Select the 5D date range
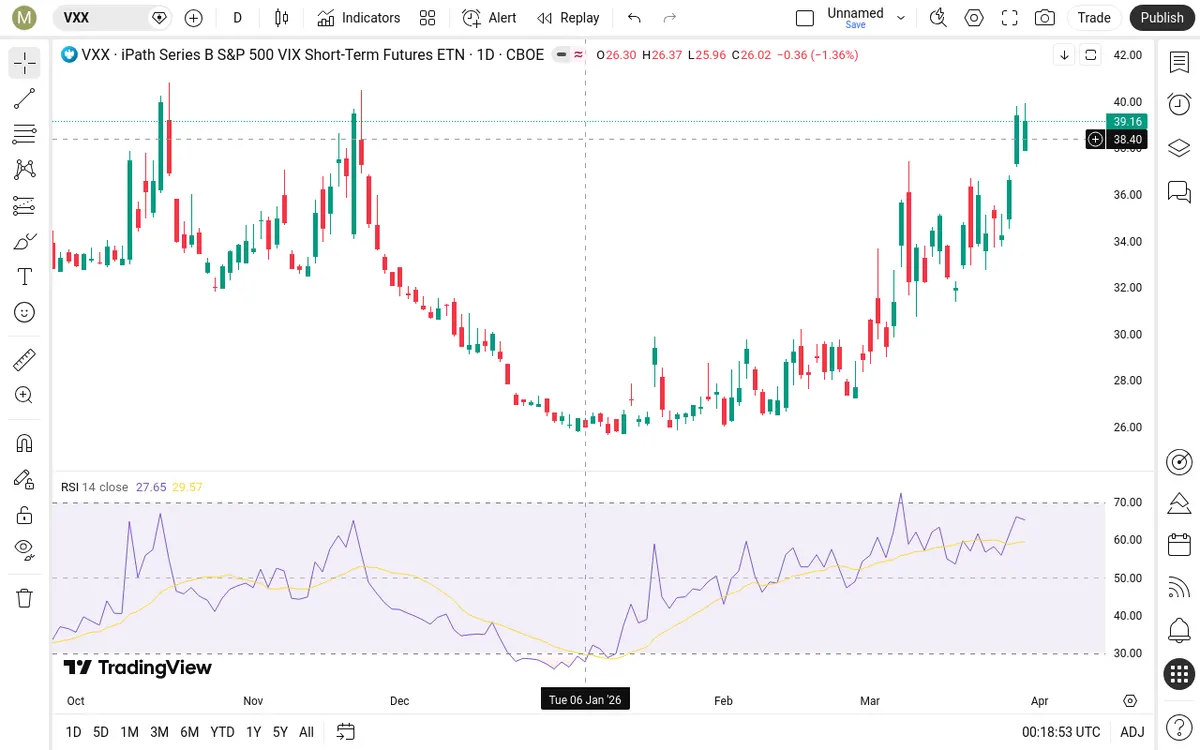This screenshot has height=750, width=1200. click(101, 732)
